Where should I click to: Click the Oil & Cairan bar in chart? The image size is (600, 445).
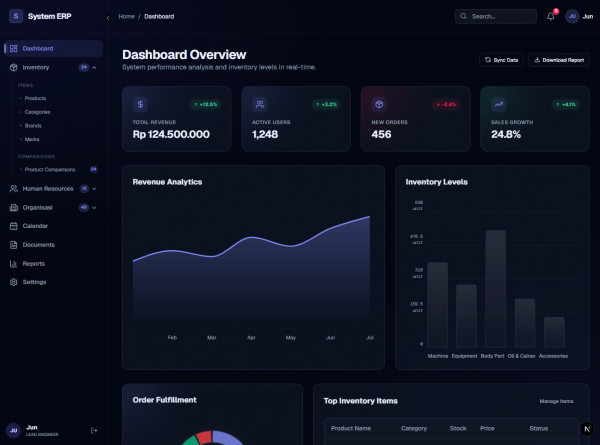(525, 323)
